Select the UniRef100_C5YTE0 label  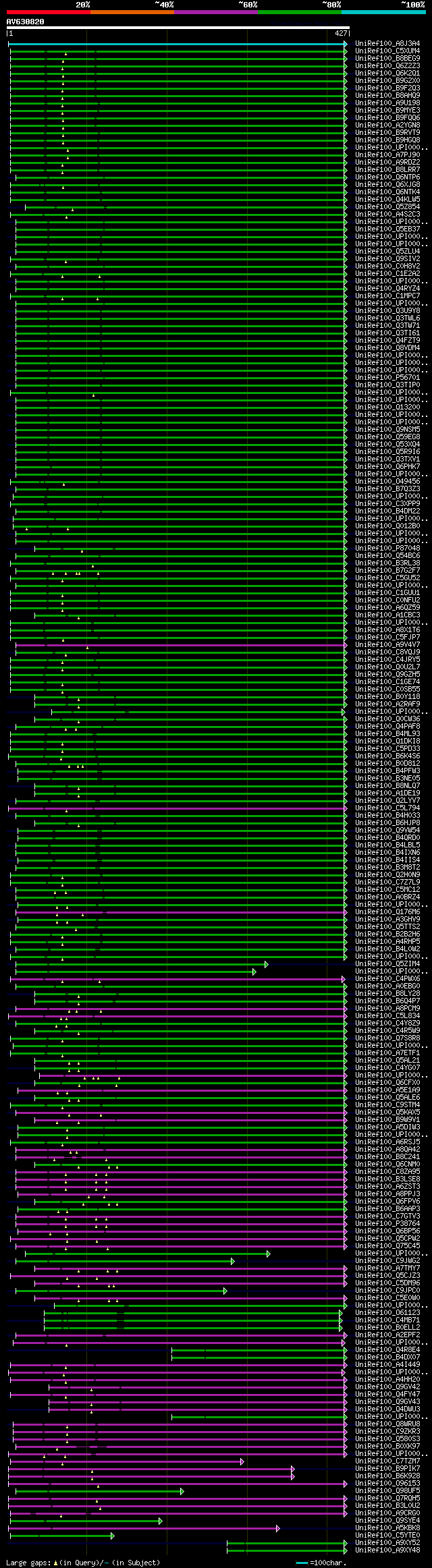(387, 1536)
